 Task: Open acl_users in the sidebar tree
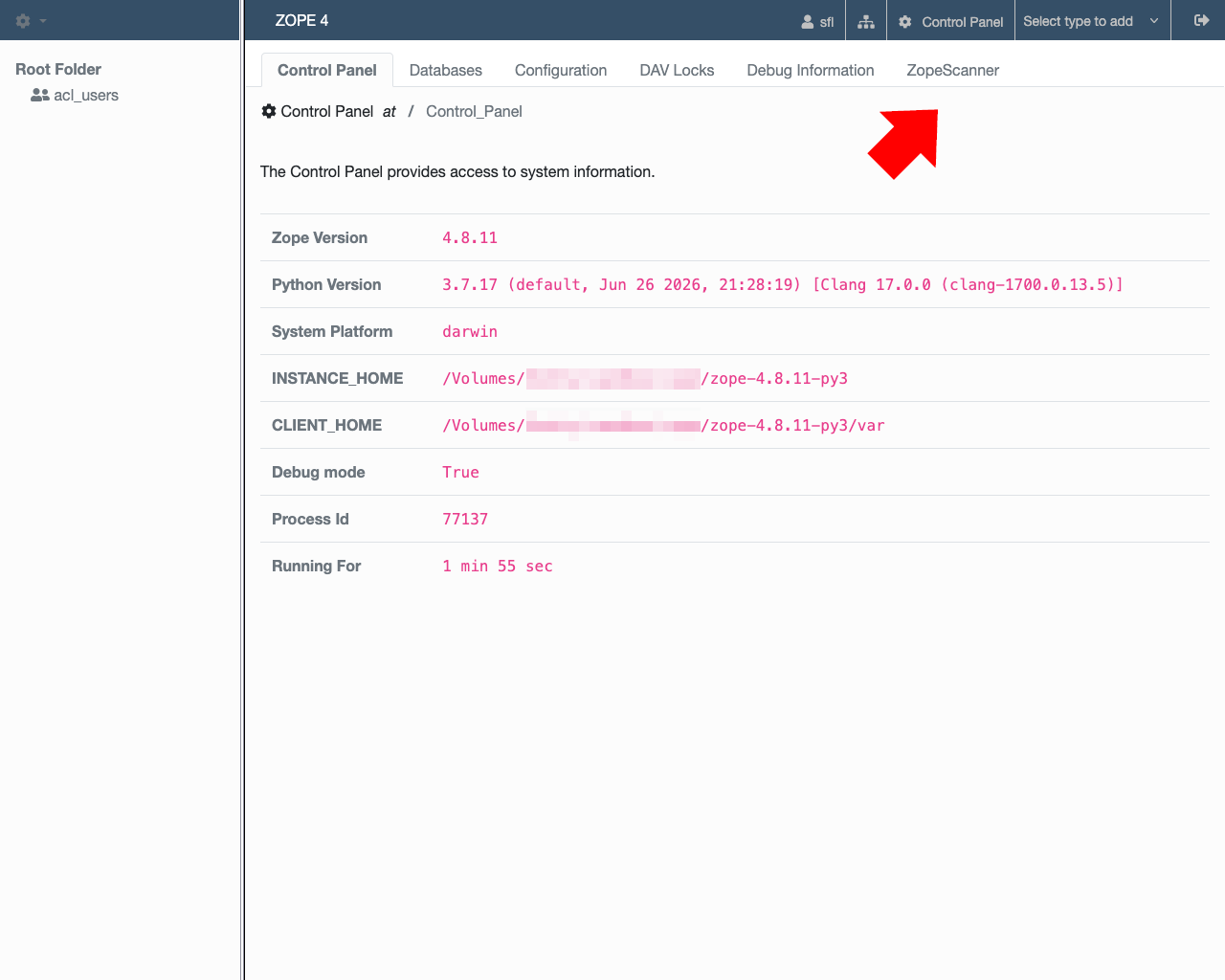tap(75, 95)
